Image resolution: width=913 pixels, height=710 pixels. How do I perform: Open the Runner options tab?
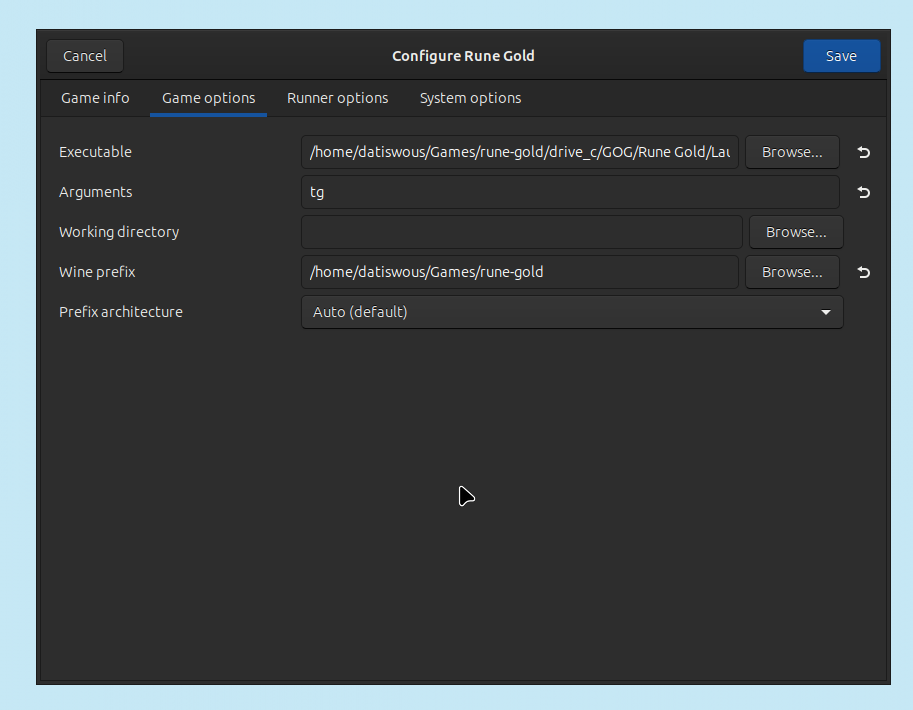coord(337,98)
